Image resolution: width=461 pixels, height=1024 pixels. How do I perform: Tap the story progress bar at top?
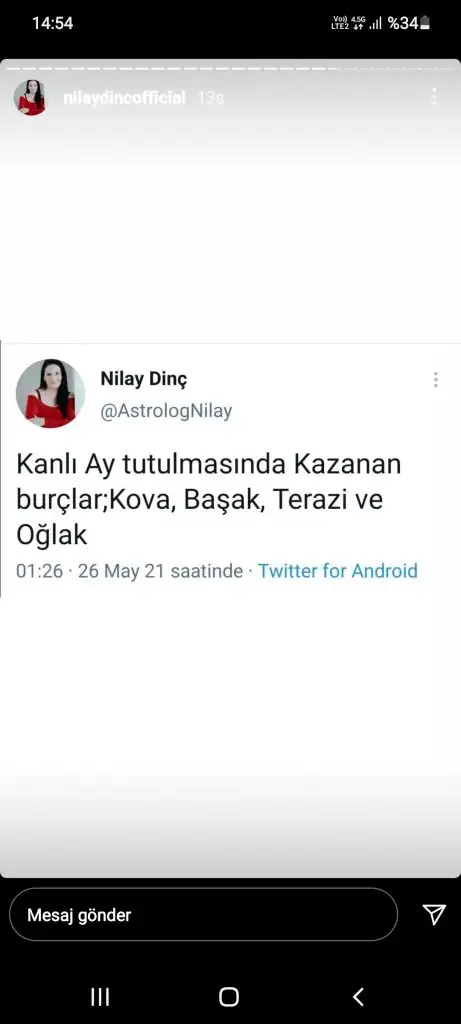coord(230,67)
